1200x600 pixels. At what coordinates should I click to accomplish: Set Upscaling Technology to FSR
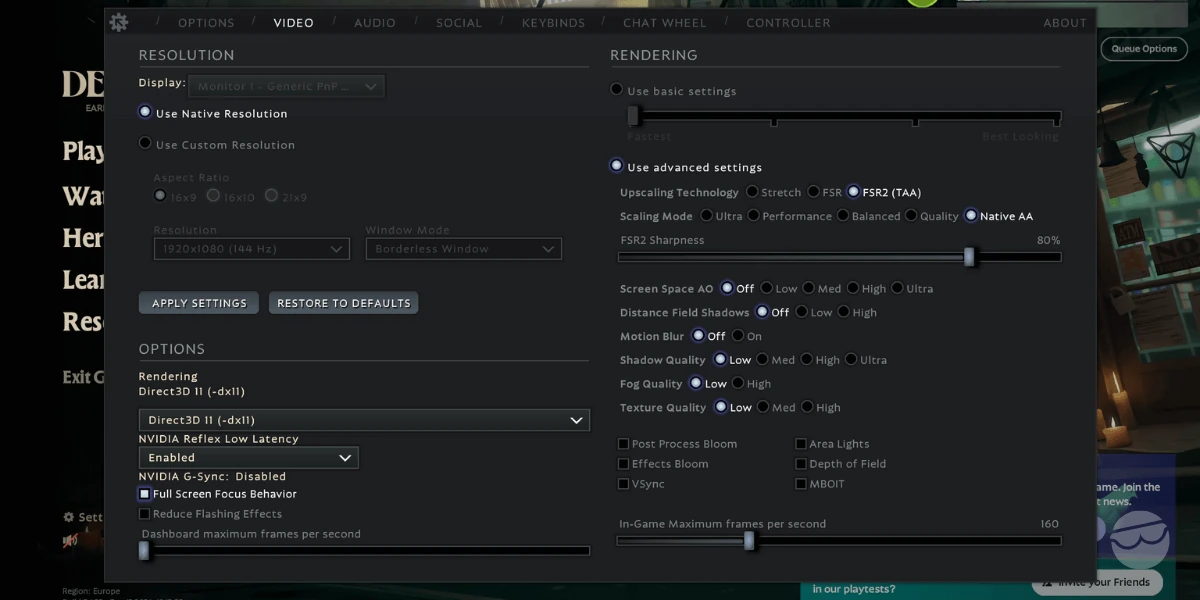[824, 192]
